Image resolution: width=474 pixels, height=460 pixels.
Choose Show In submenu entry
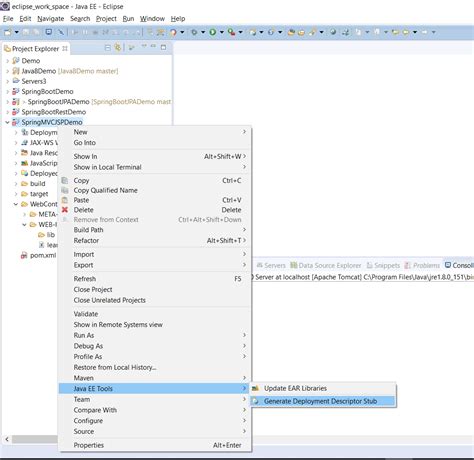[155, 156]
